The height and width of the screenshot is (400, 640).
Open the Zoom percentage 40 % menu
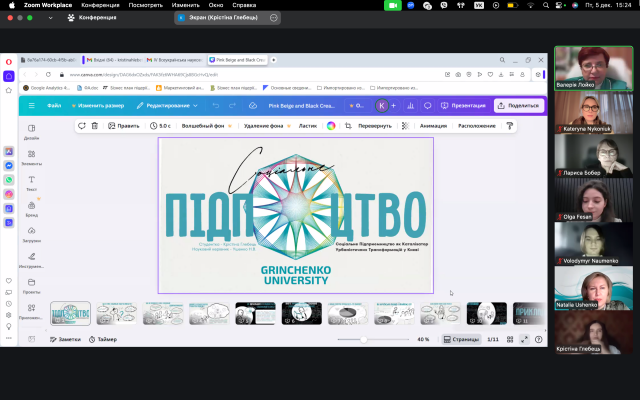[x=423, y=339]
